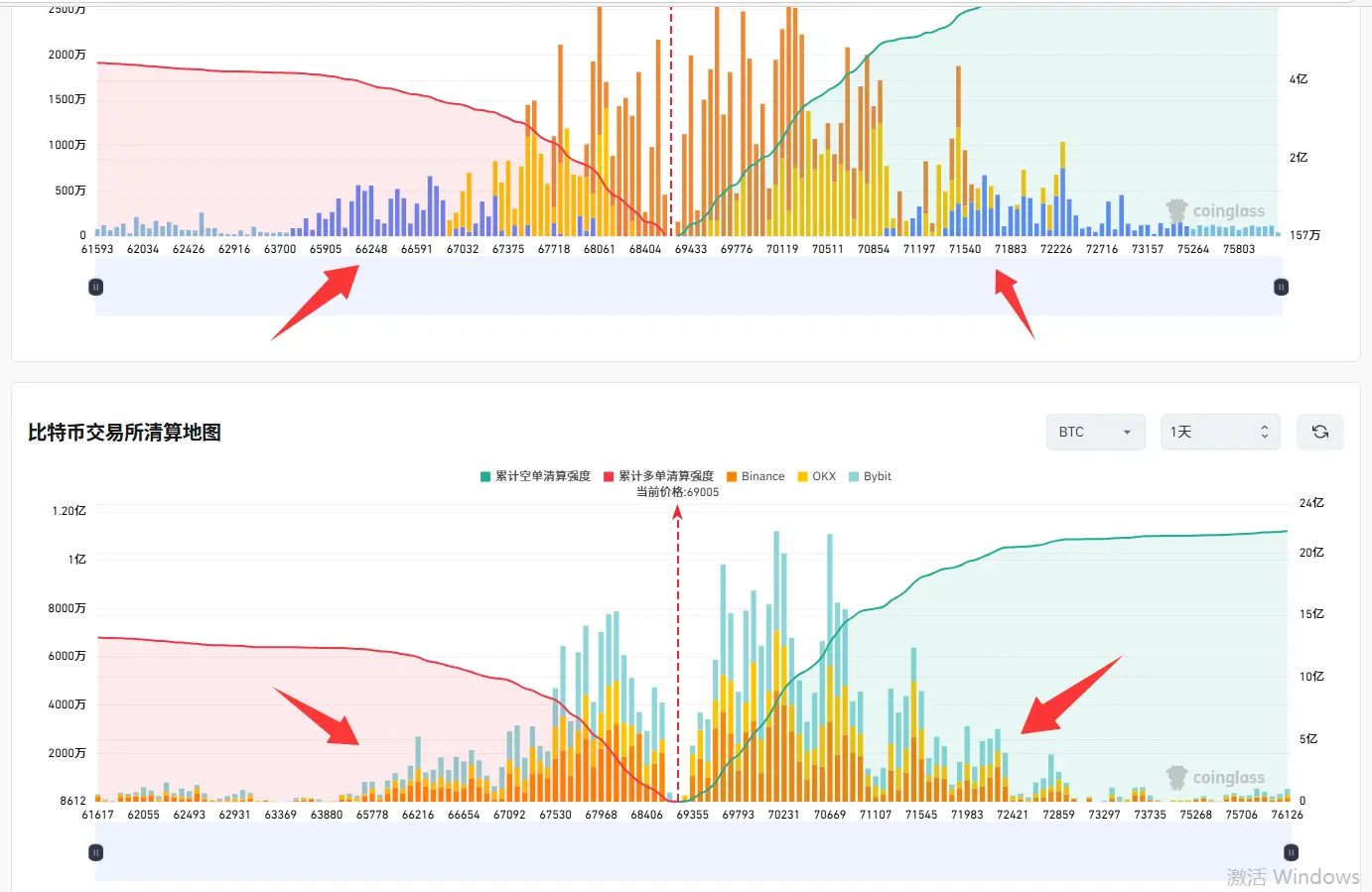Click the 4000万 value on the lower chart axis
Viewport: 1372px width, 892px height.
tap(68, 704)
